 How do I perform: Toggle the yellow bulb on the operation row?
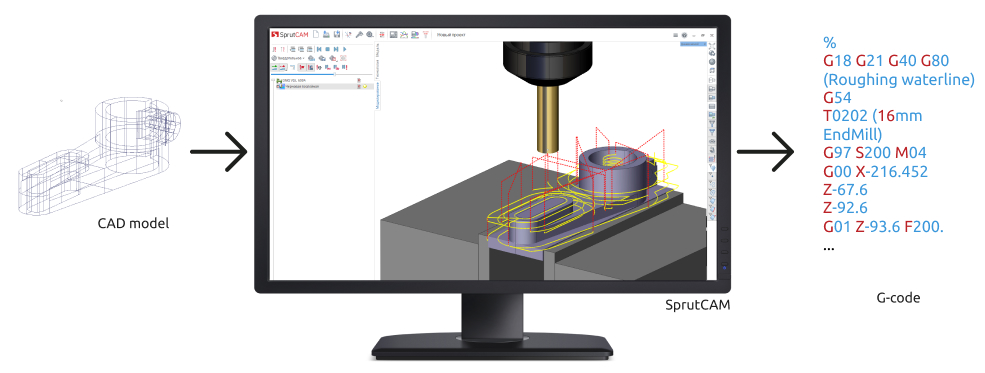(365, 86)
